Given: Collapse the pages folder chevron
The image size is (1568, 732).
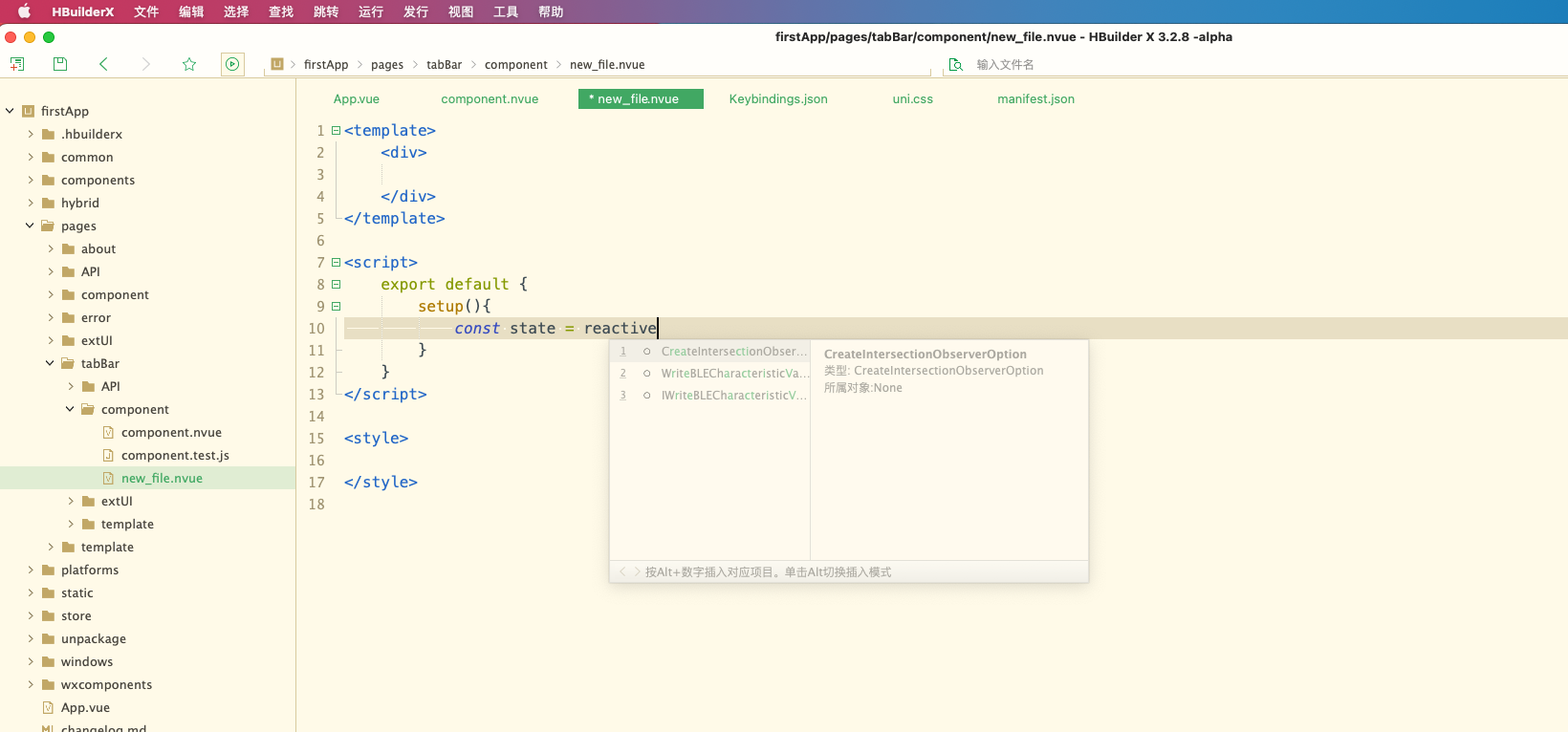Looking at the screenshot, I should [30, 226].
